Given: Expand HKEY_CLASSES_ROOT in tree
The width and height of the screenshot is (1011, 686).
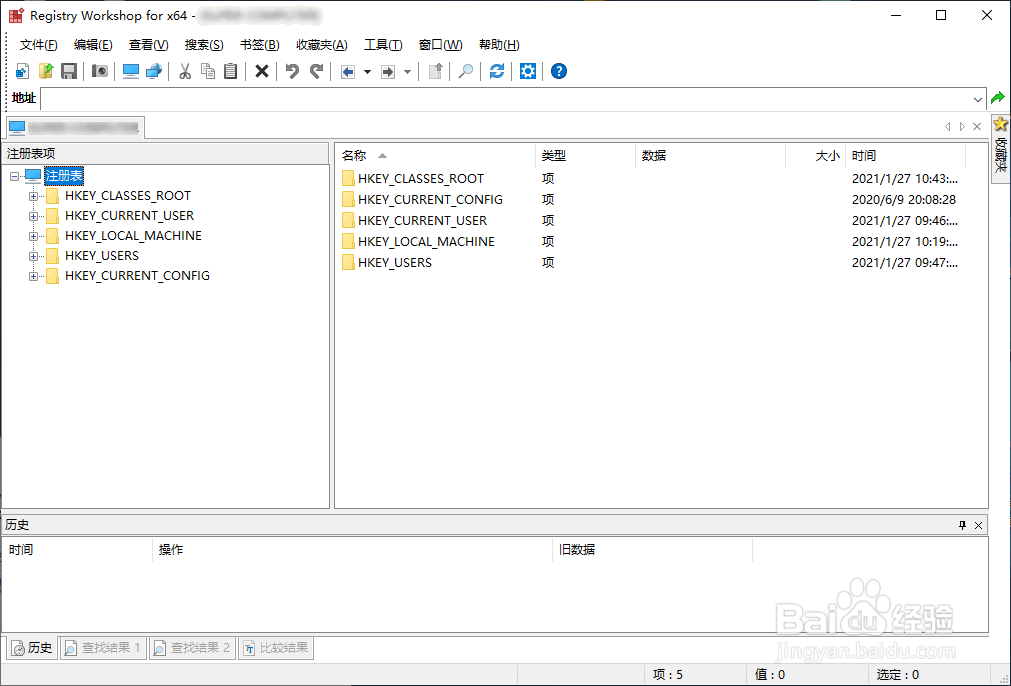Looking at the screenshot, I should 33,196.
